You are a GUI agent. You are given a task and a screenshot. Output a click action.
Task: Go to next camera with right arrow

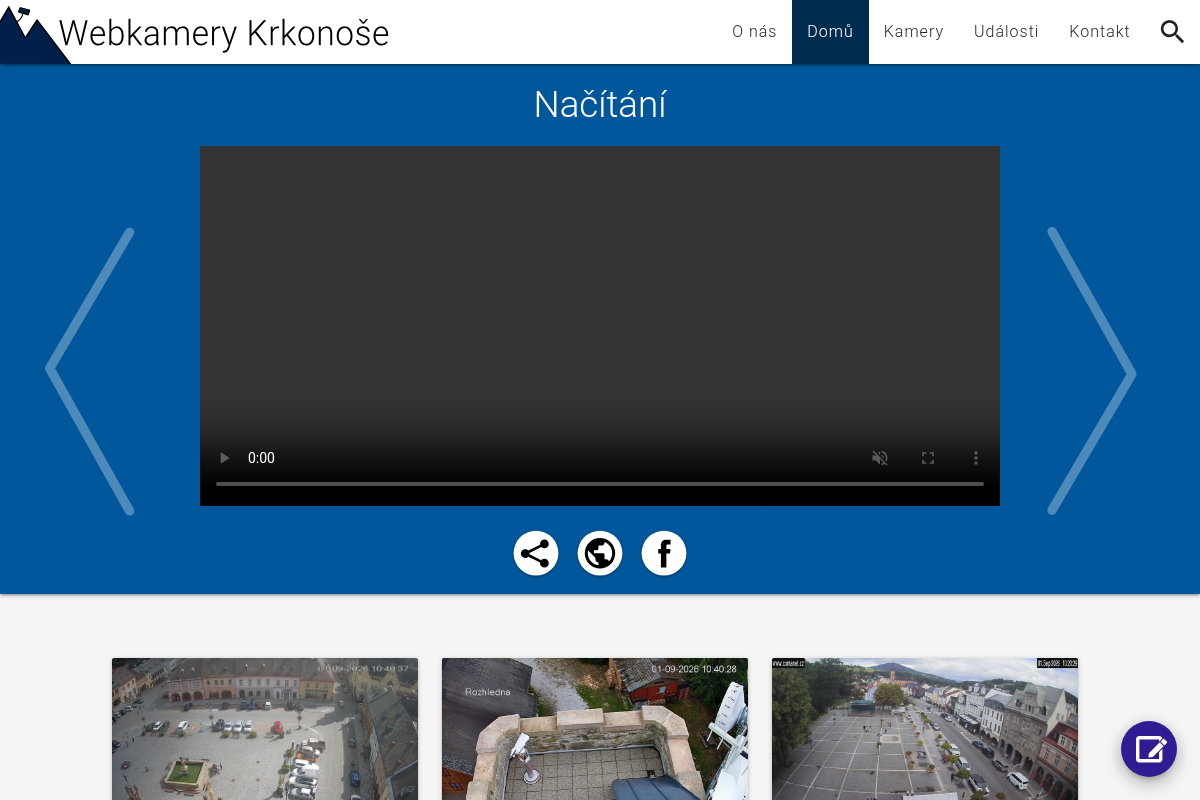point(1091,371)
